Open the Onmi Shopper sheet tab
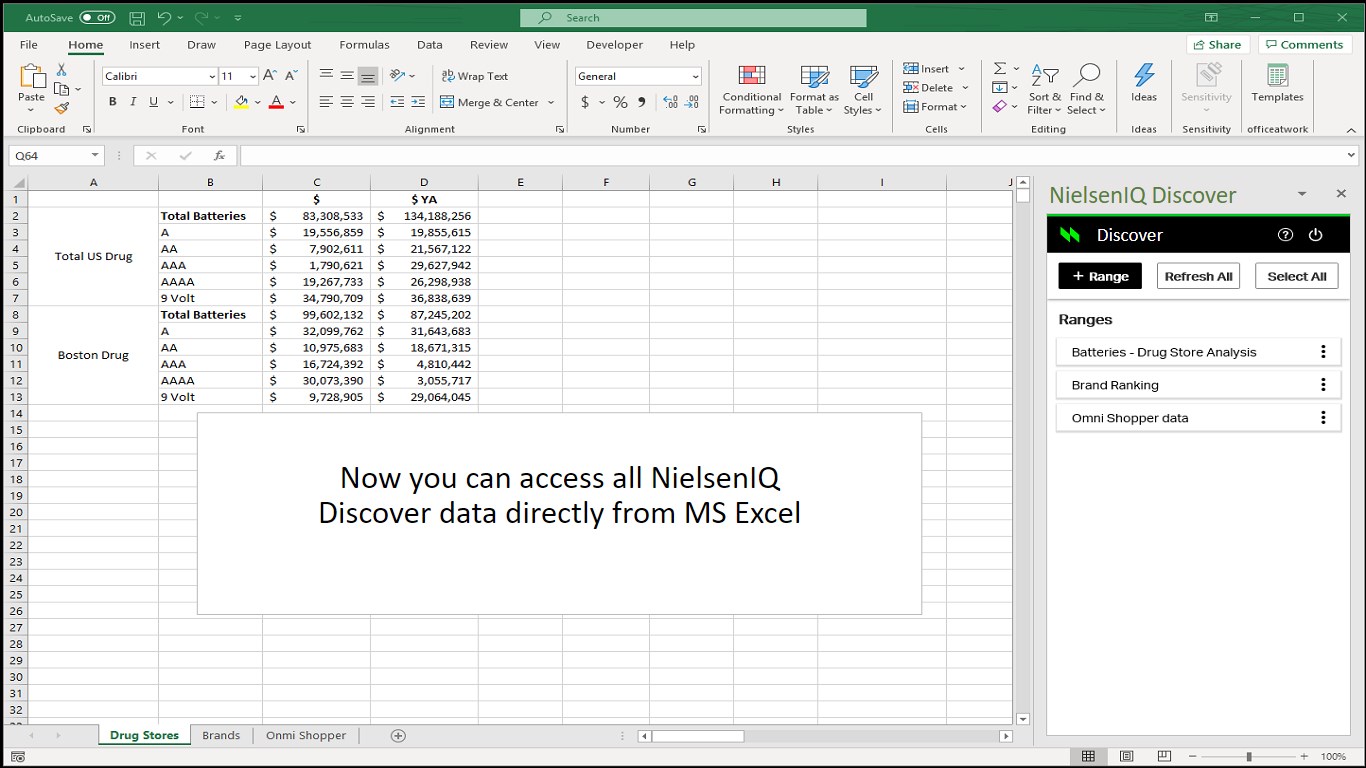This screenshot has width=1366, height=768. pyautogui.click(x=306, y=736)
